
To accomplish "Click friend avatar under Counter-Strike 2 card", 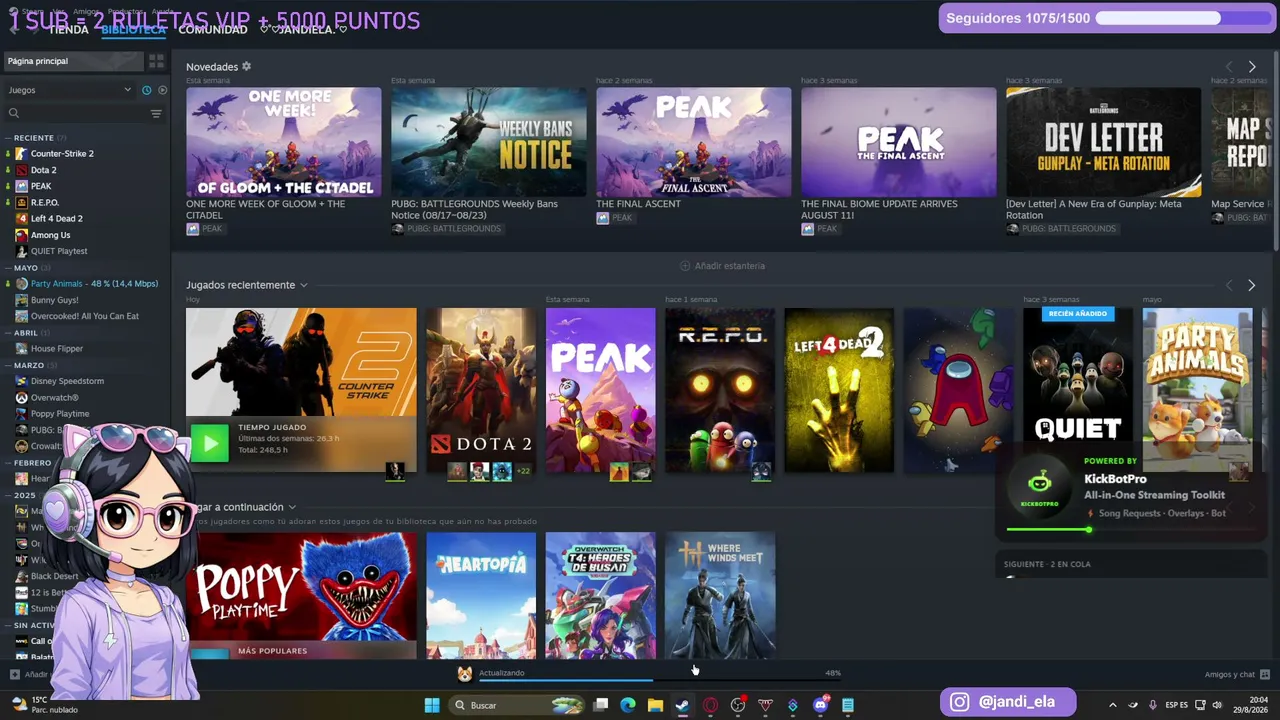I will pos(395,471).
